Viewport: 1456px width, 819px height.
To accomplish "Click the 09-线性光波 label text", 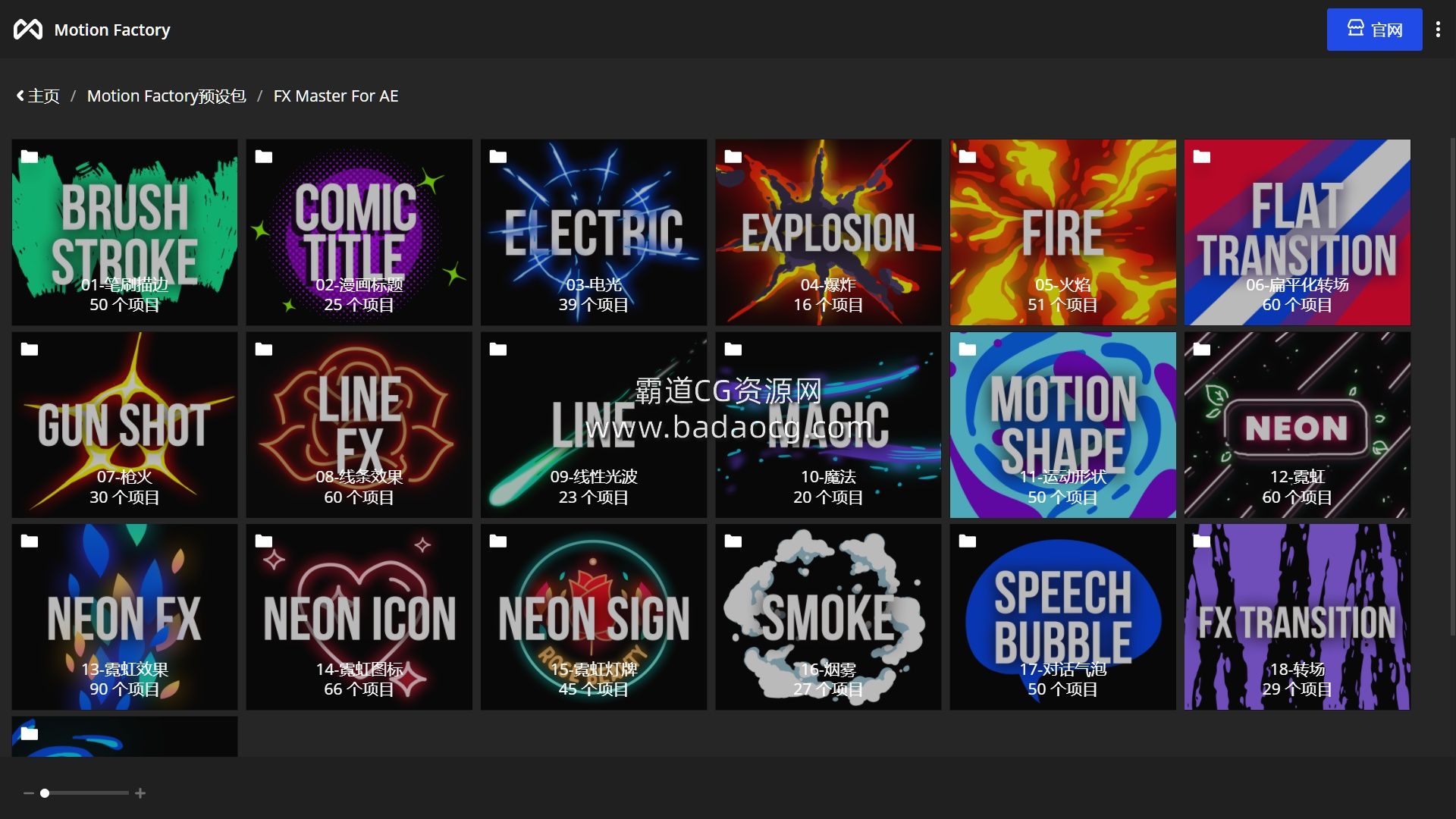I will coord(594,477).
